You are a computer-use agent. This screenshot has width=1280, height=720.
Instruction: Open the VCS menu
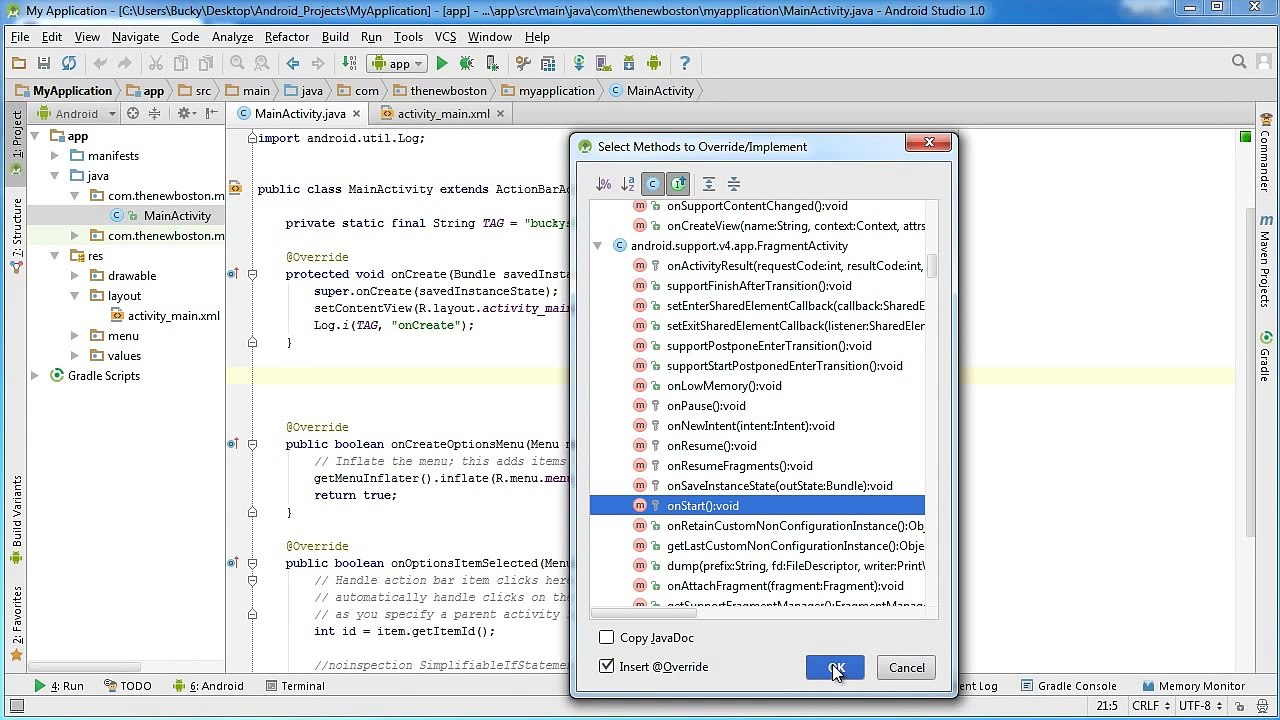click(445, 37)
